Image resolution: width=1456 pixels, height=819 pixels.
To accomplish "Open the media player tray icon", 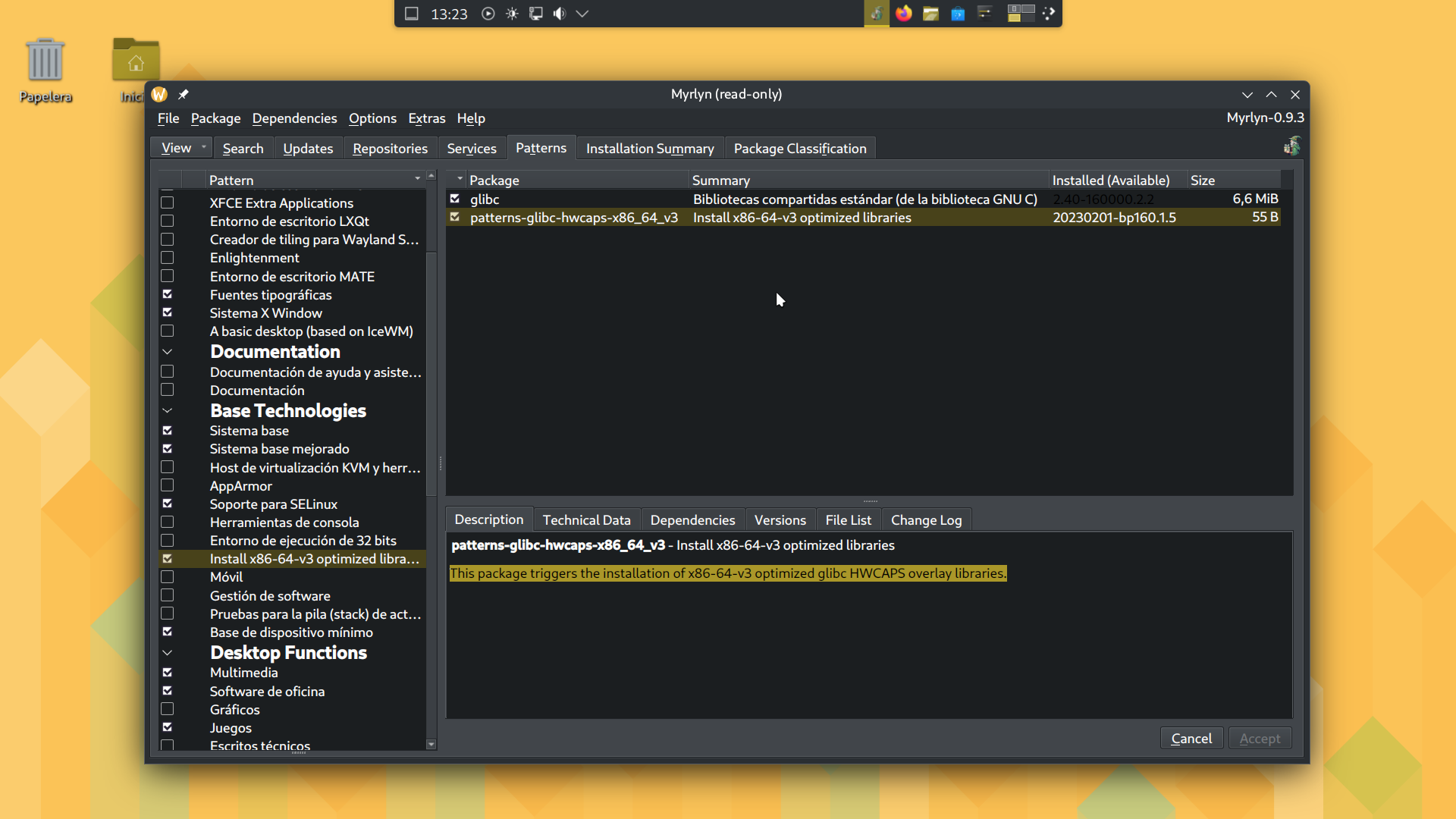I will tap(488, 14).
